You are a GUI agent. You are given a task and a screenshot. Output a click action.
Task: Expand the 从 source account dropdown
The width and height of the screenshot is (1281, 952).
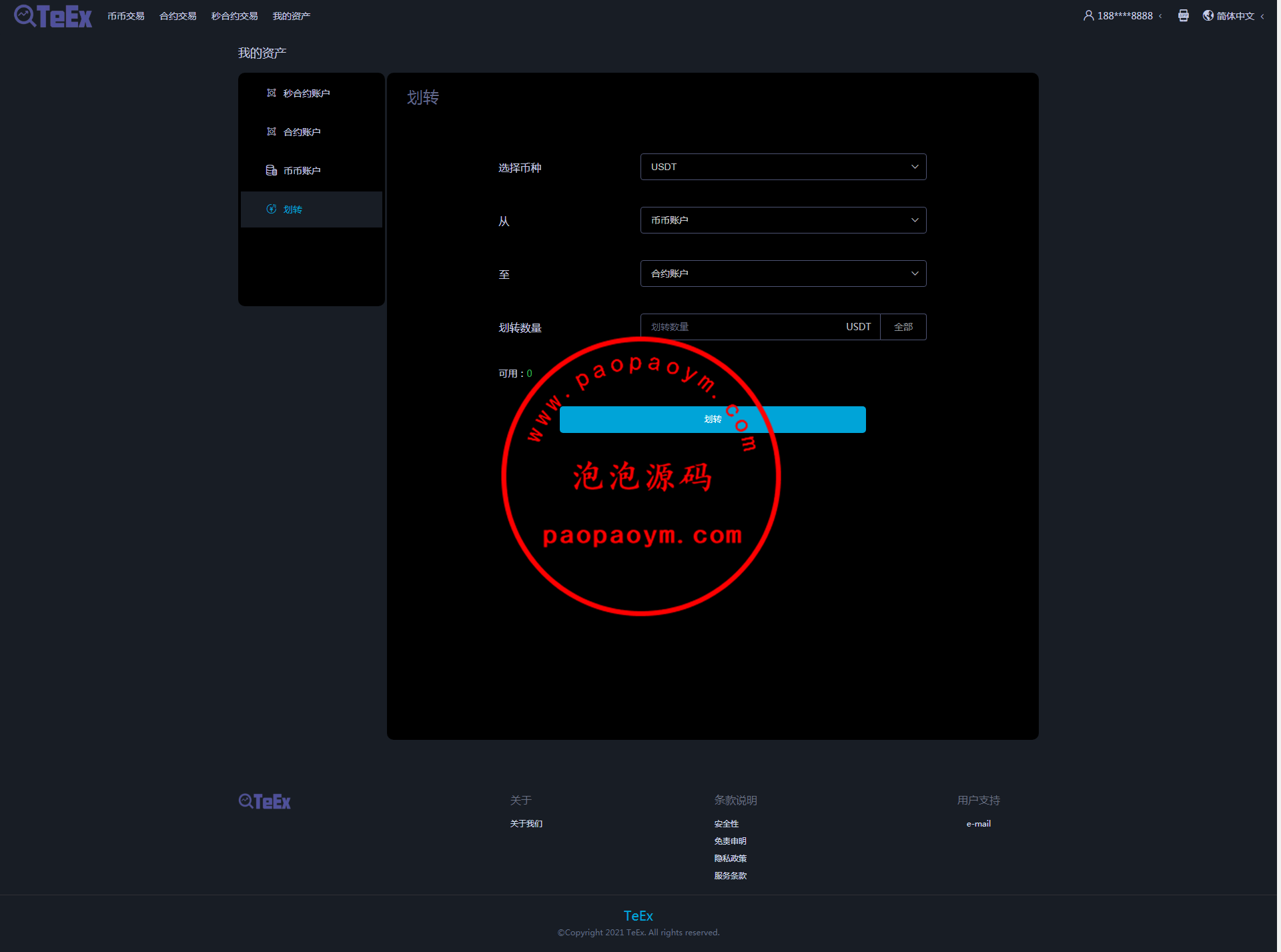(783, 220)
